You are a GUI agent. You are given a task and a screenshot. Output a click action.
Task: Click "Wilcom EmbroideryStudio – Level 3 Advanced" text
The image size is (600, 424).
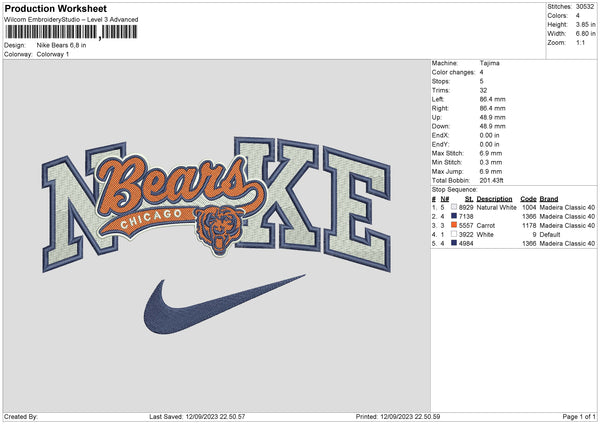(x=71, y=20)
